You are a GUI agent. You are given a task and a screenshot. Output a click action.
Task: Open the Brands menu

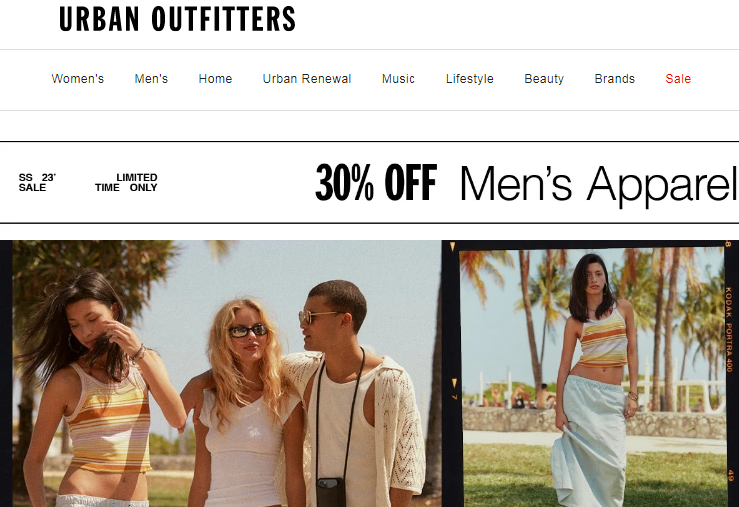(615, 79)
